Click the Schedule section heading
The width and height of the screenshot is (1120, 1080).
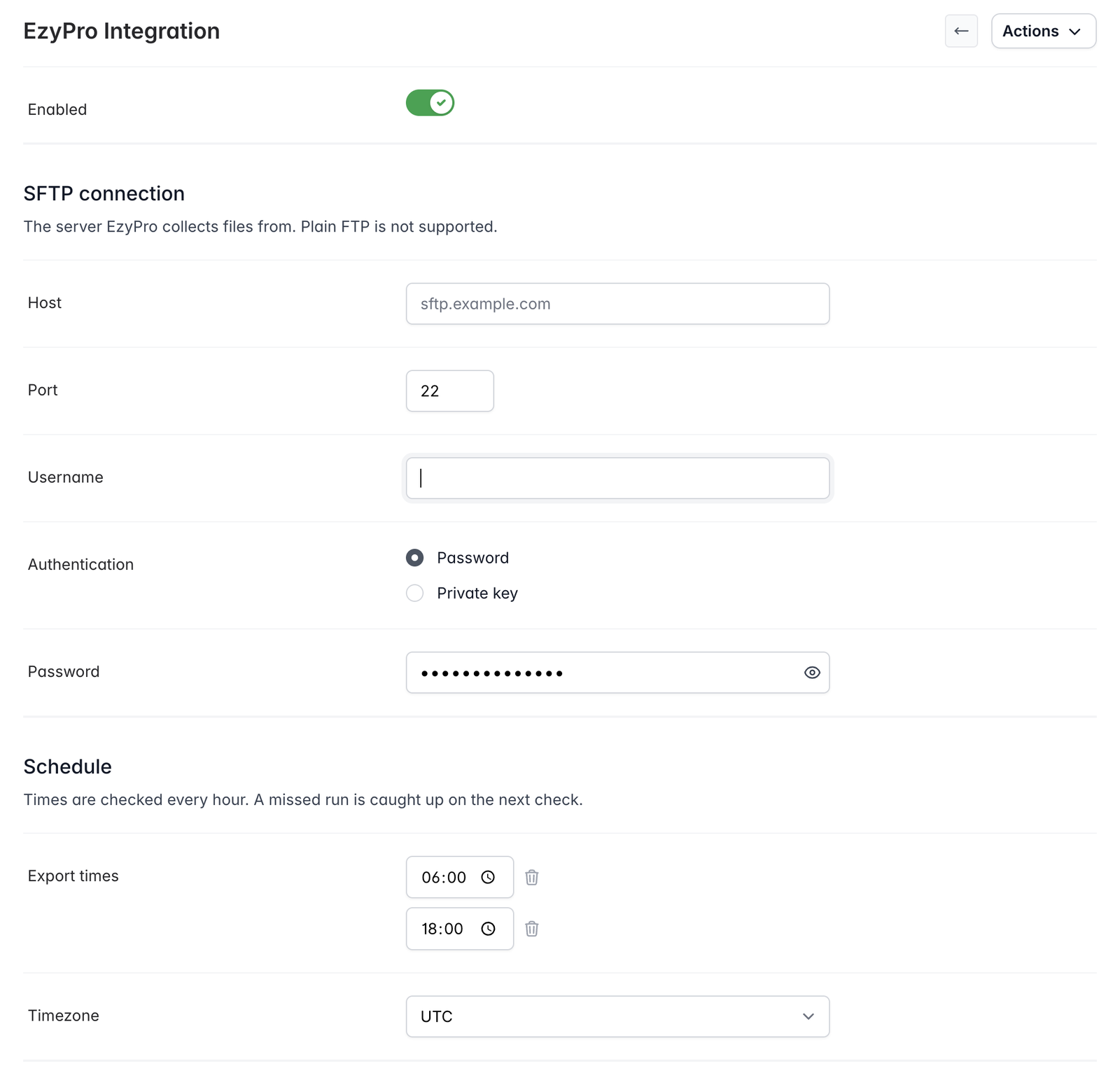point(68,766)
